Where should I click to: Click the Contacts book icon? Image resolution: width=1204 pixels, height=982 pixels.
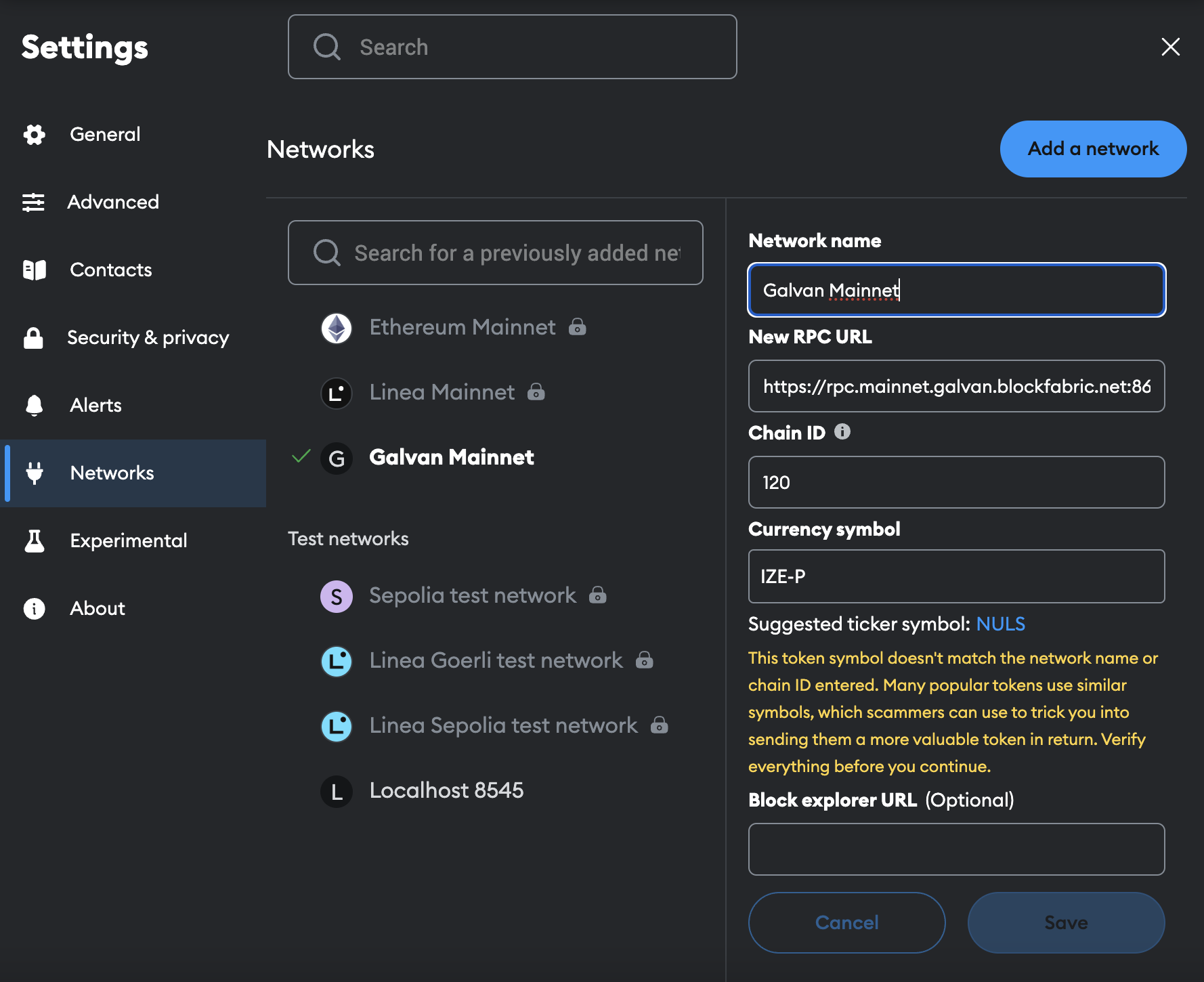point(34,270)
